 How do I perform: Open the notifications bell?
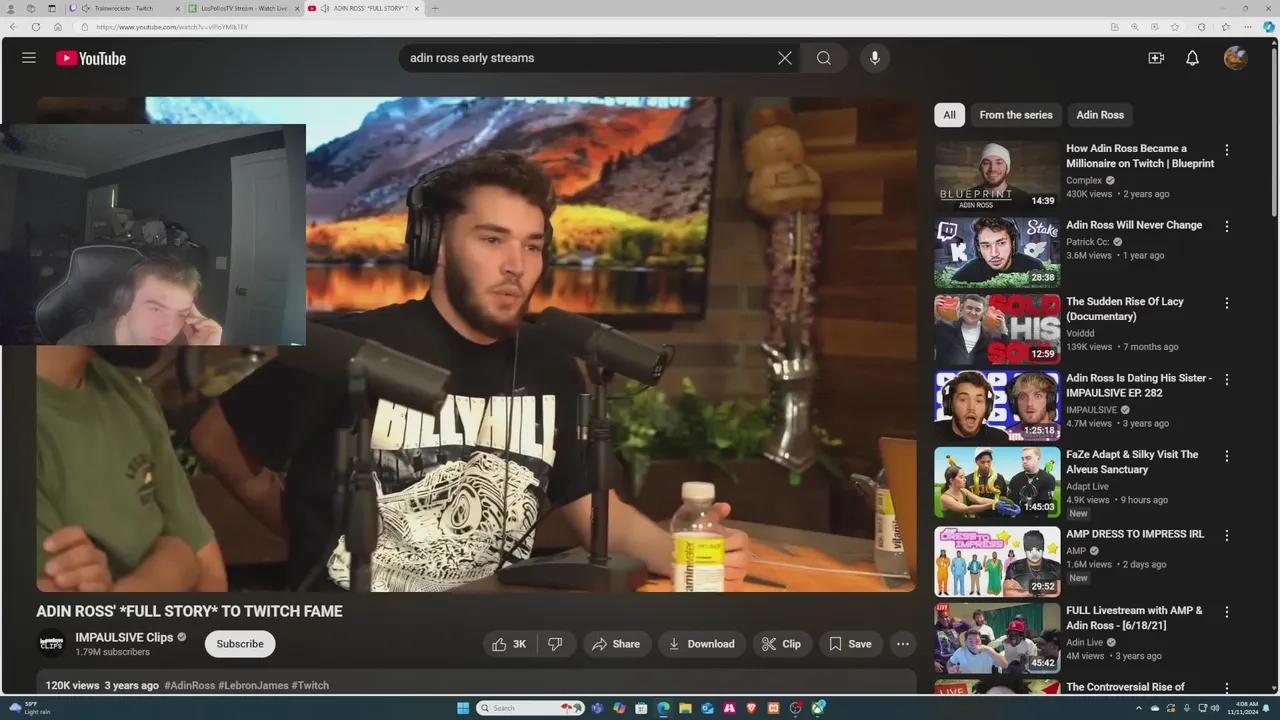coord(1192,58)
